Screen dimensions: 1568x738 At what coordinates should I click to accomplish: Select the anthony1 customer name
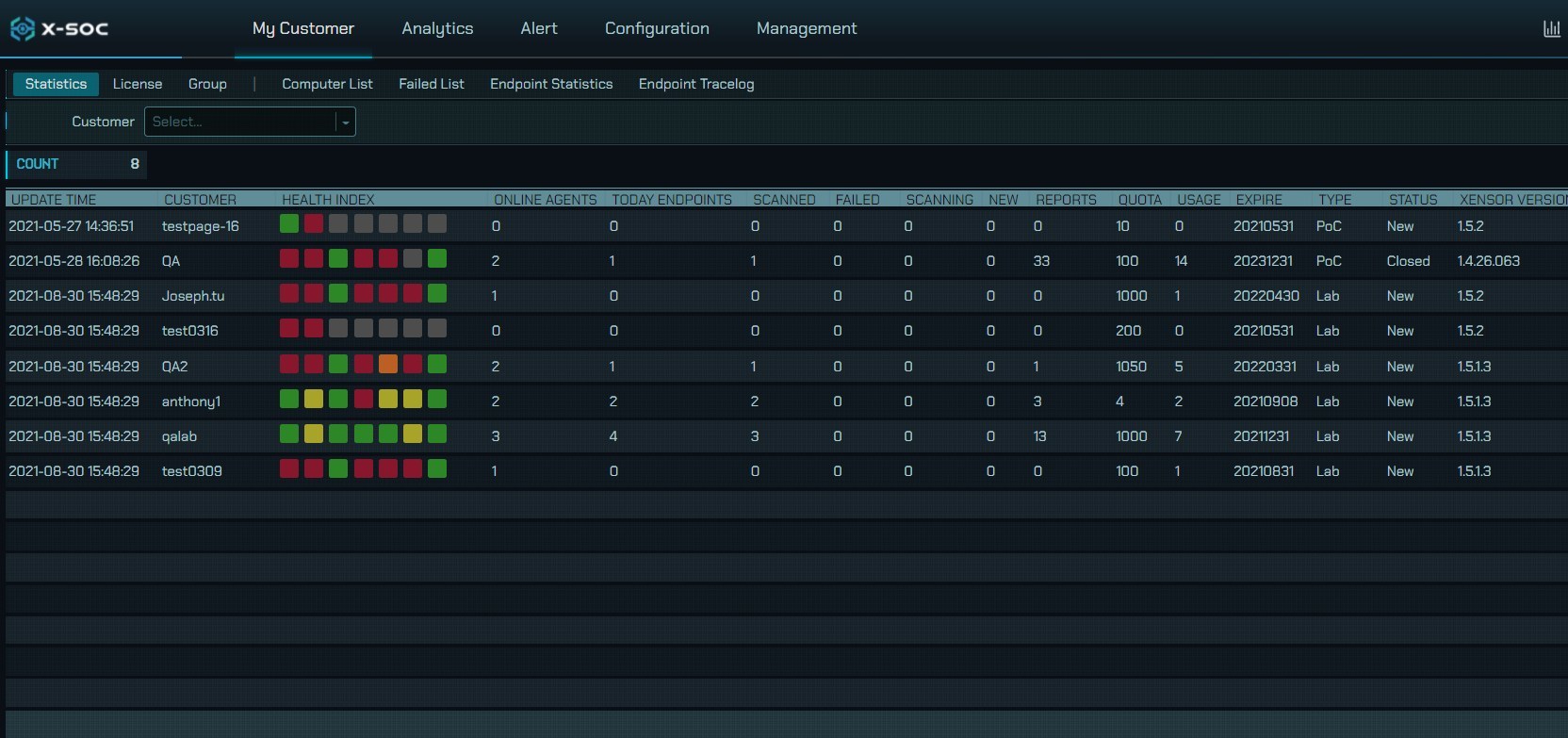(191, 402)
